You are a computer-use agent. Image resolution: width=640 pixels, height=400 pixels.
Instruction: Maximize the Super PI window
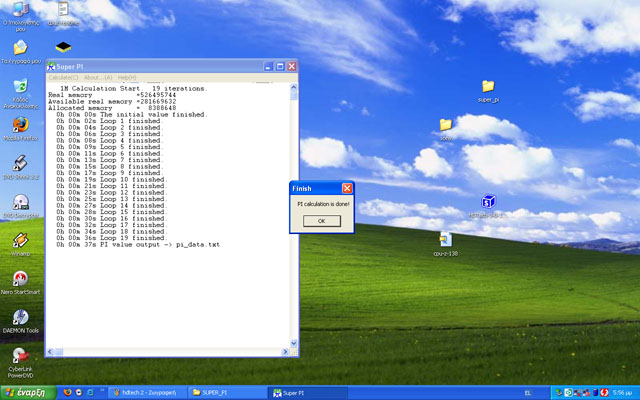point(280,67)
